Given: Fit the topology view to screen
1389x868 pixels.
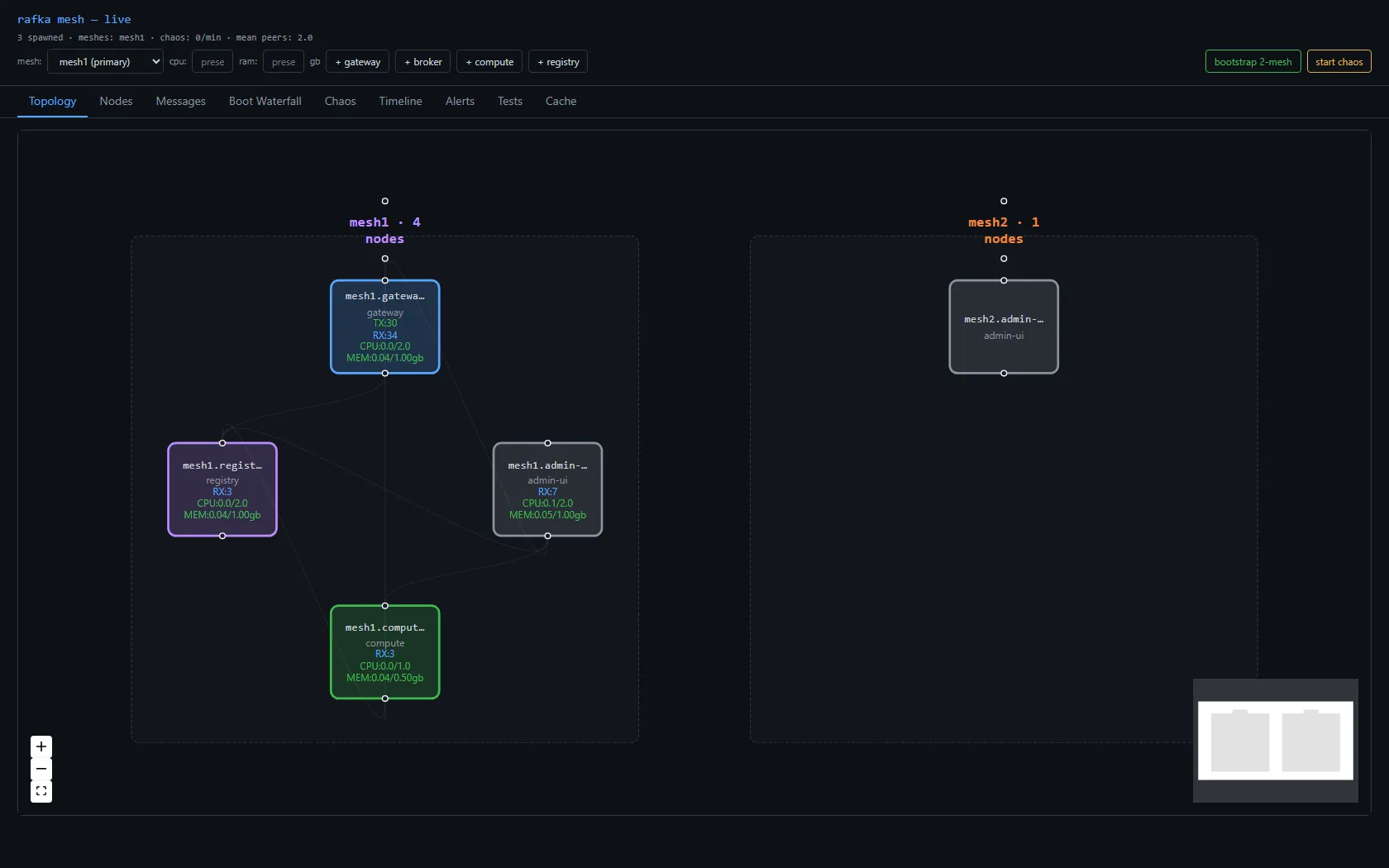Looking at the screenshot, I should click(x=41, y=791).
